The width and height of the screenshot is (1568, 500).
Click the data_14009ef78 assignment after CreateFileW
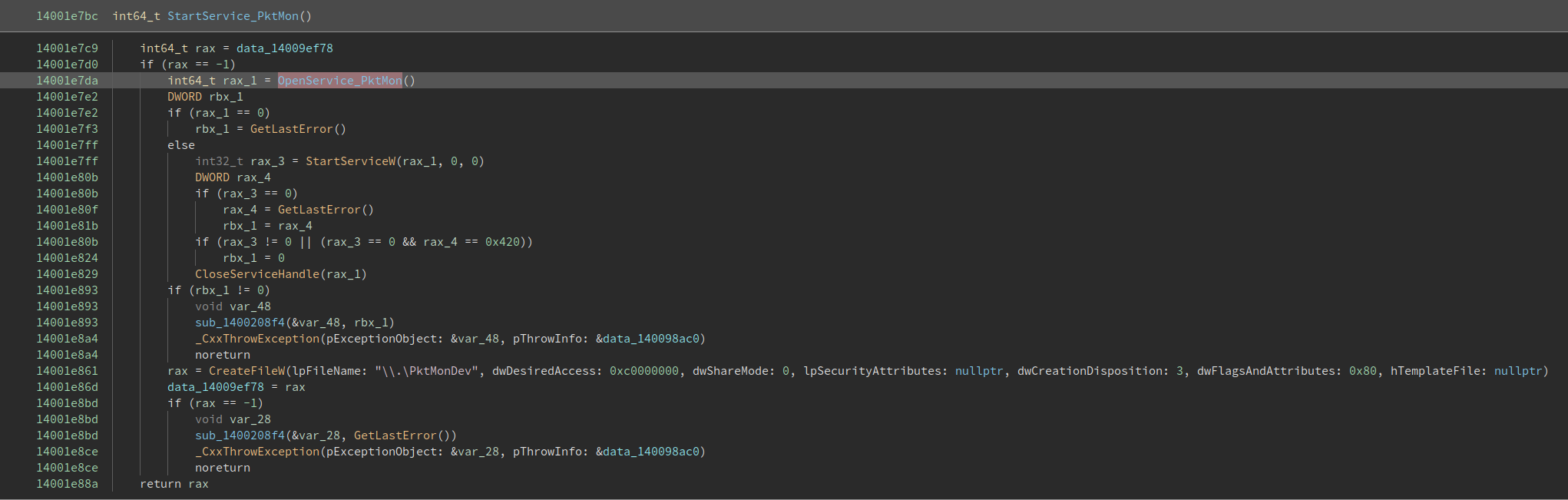(x=215, y=387)
